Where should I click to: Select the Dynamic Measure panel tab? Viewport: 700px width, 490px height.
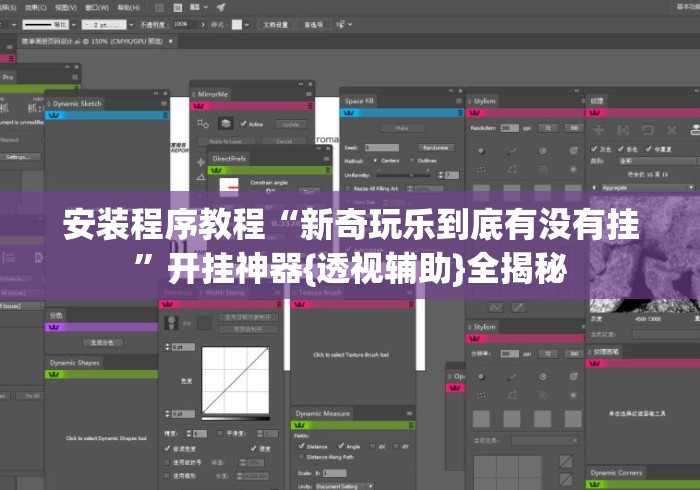[x=322, y=413]
